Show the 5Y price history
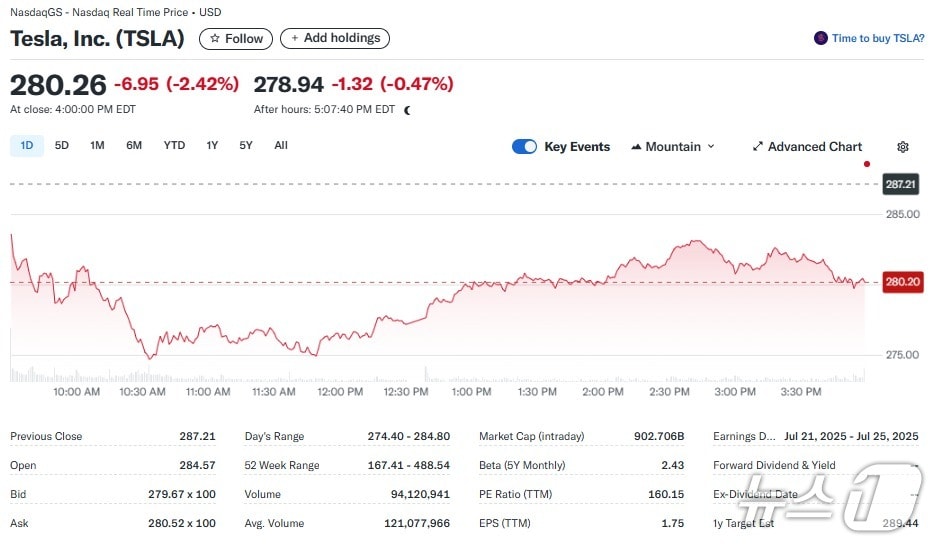936x545 pixels. coord(246,146)
